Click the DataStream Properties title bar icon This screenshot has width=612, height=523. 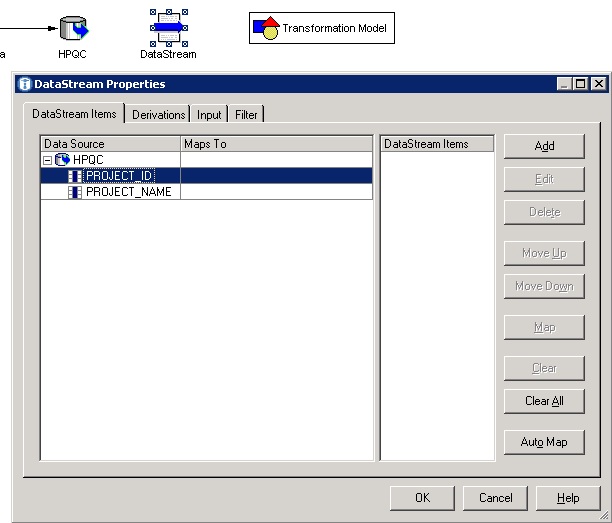click(x=25, y=84)
